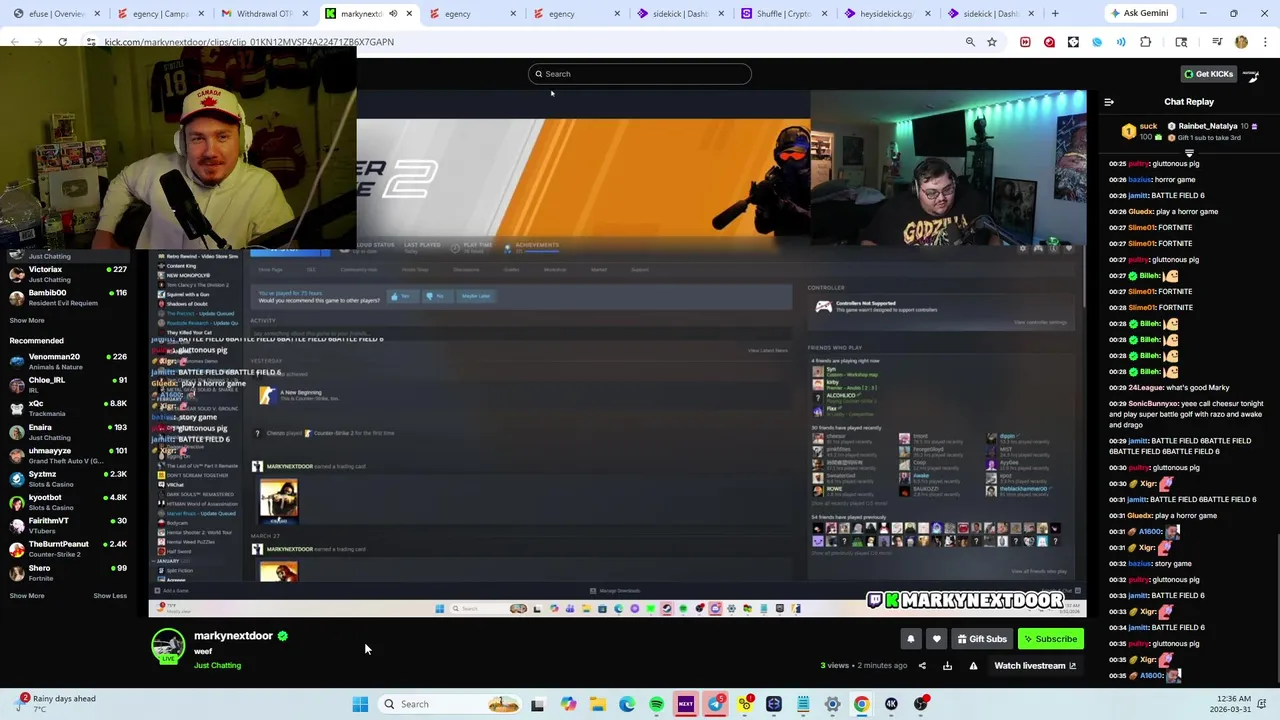Click the markynextdoor channel name
Viewport: 1280px width, 720px height.
click(233, 636)
